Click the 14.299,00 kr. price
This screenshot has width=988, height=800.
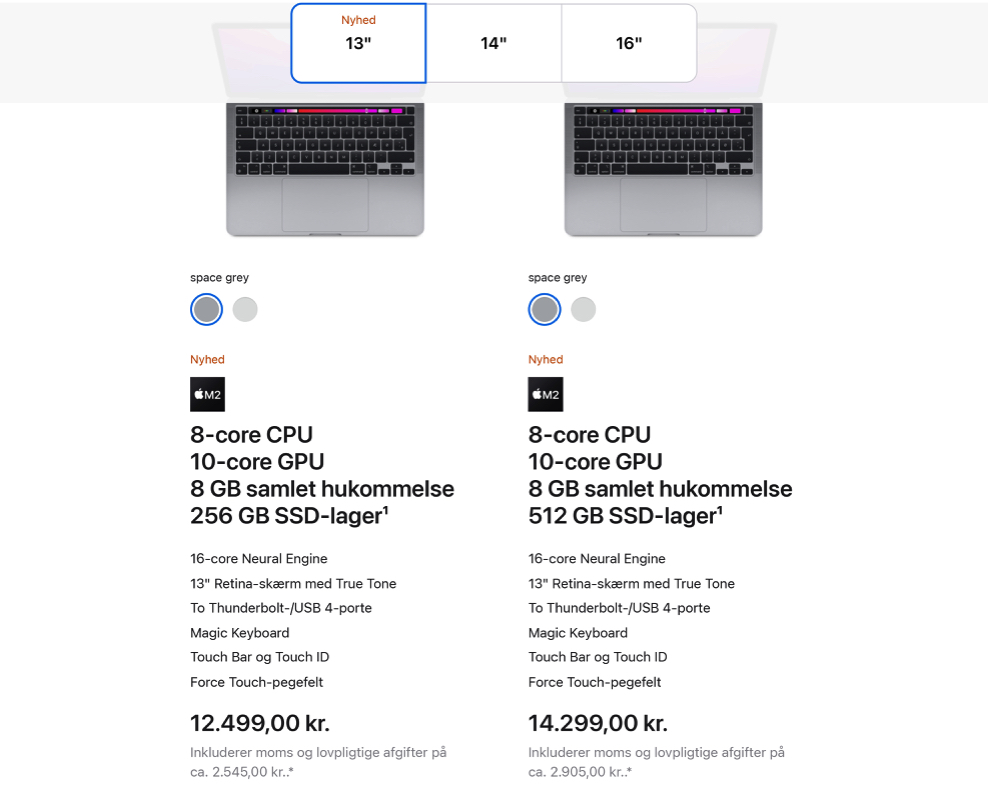[x=598, y=723]
